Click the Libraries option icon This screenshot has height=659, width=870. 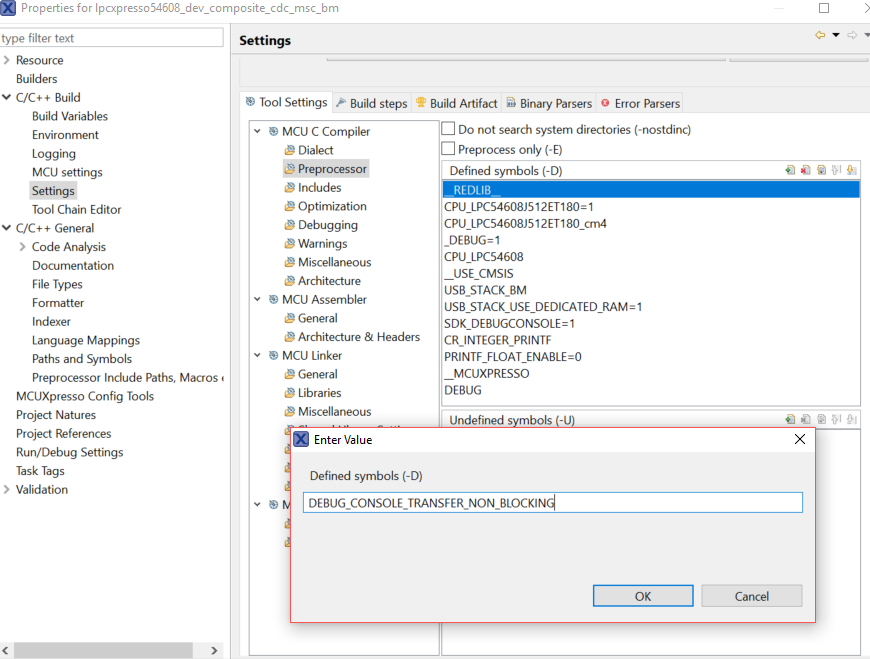pos(290,393)
